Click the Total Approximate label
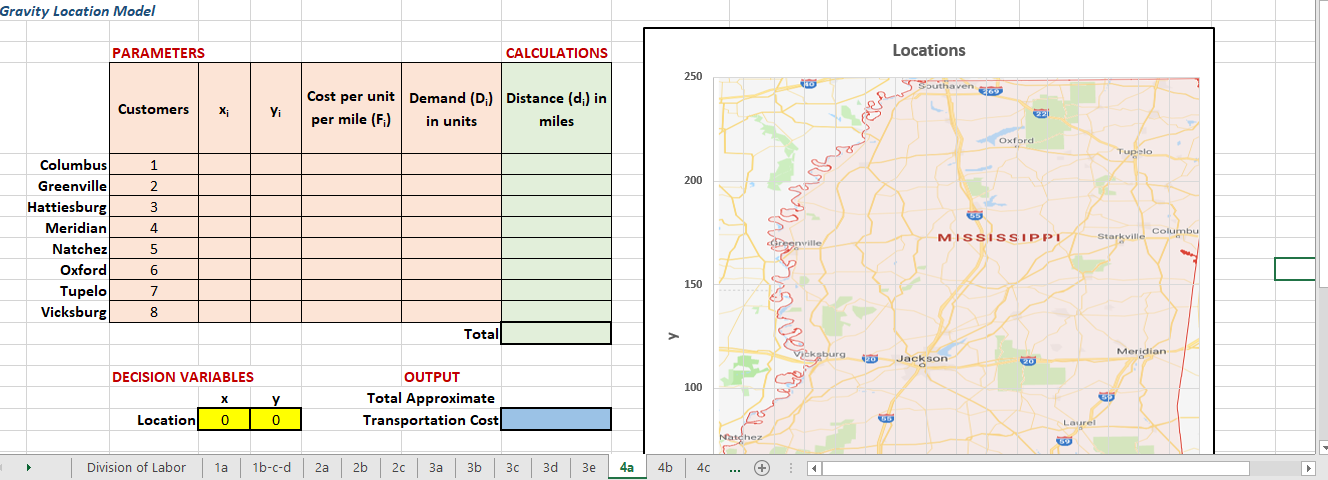1328x480 pixels. pos(431,398)
